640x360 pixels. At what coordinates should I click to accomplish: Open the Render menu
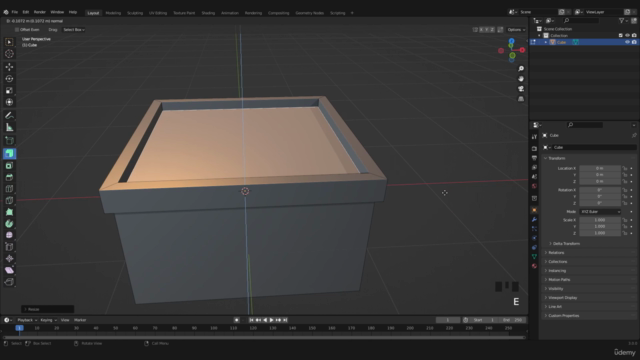[40, 12]
